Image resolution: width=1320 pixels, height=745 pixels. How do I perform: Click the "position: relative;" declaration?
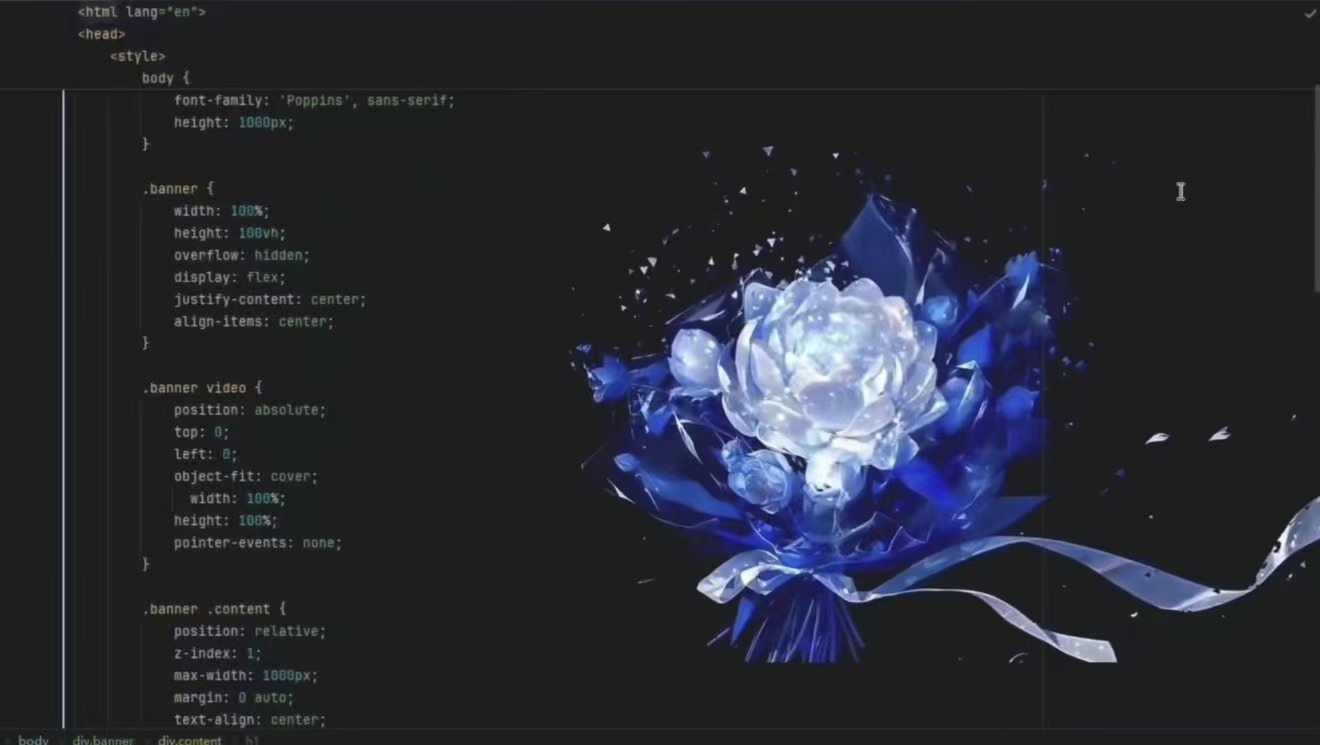pos(250,631)
